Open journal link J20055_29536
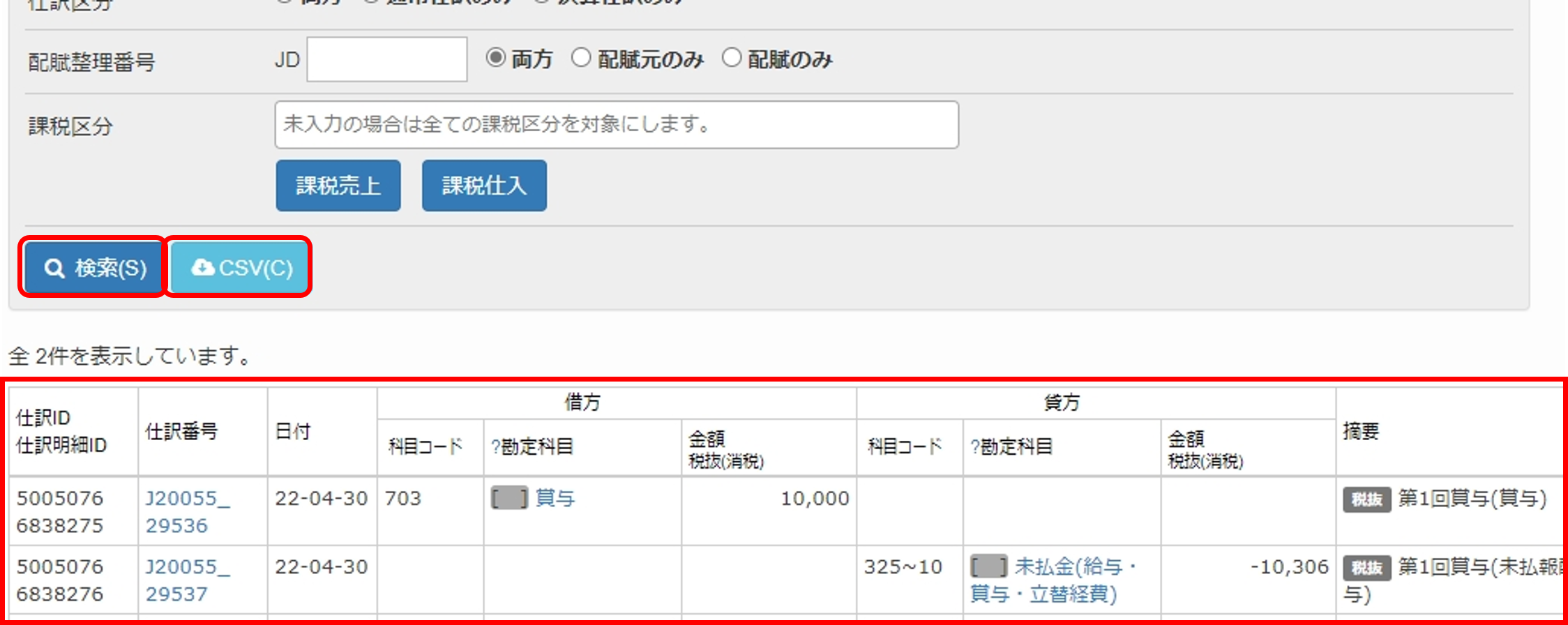 186,512
